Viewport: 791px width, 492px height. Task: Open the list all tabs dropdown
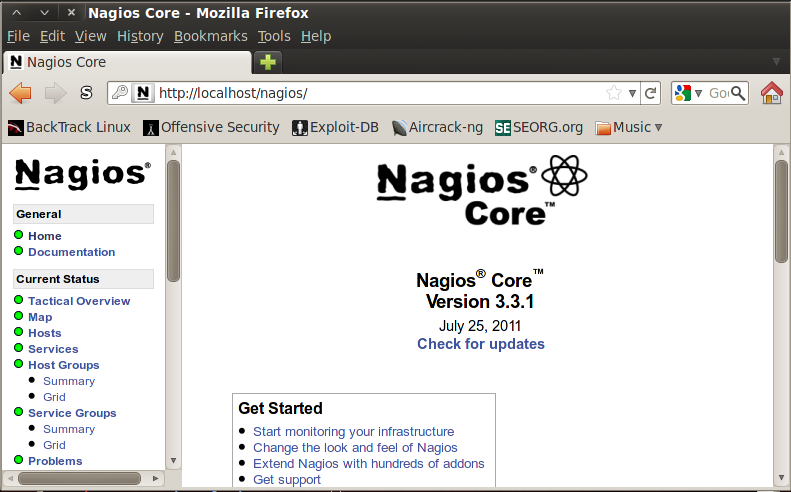tap(776, 62)
